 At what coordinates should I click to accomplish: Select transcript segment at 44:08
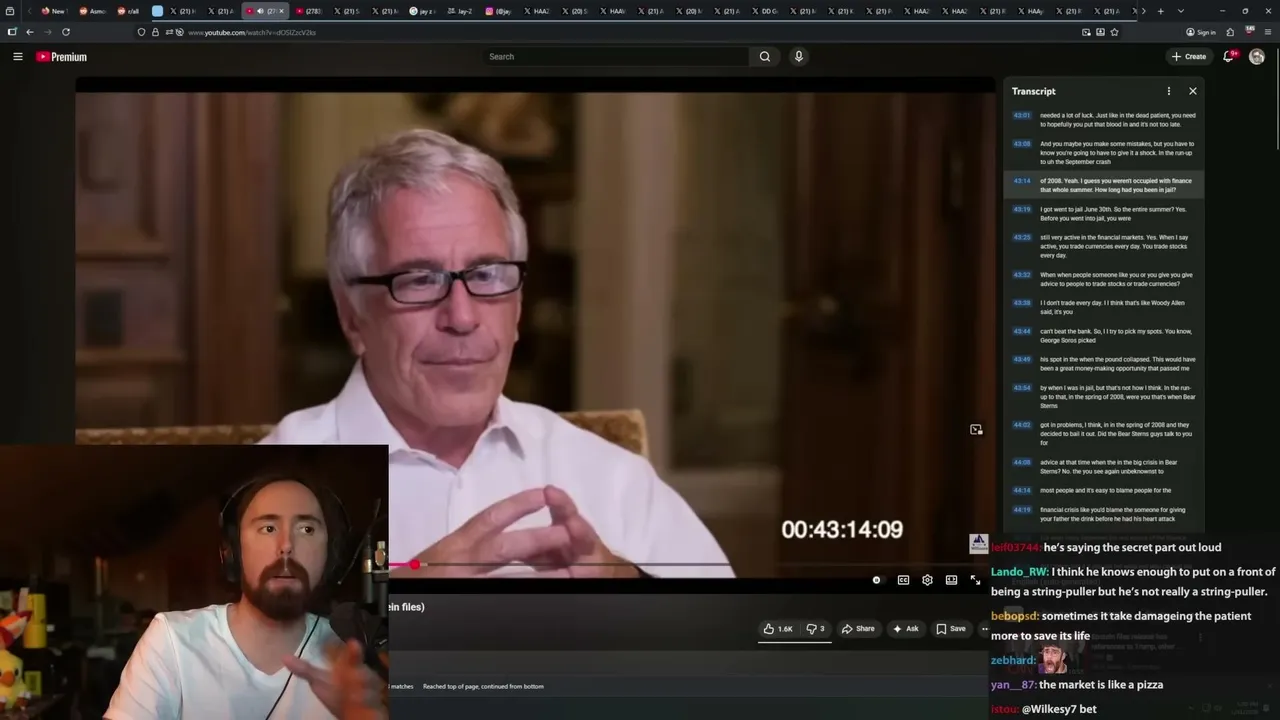click(x=1104, y=467)
